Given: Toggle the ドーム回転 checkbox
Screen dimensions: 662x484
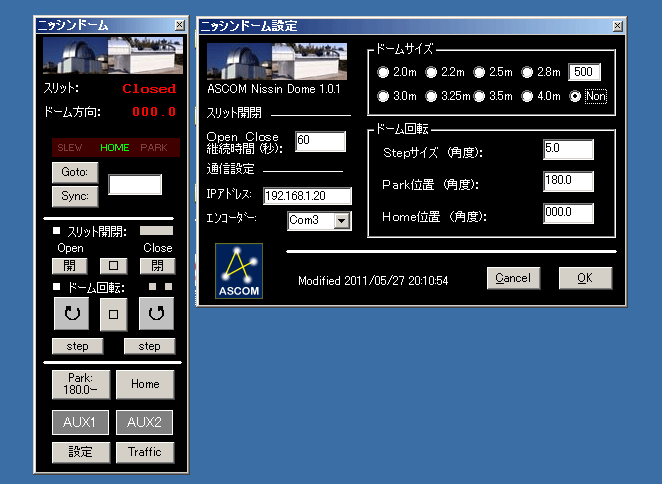Looking at the screenshot, I should tap(57, 287).
